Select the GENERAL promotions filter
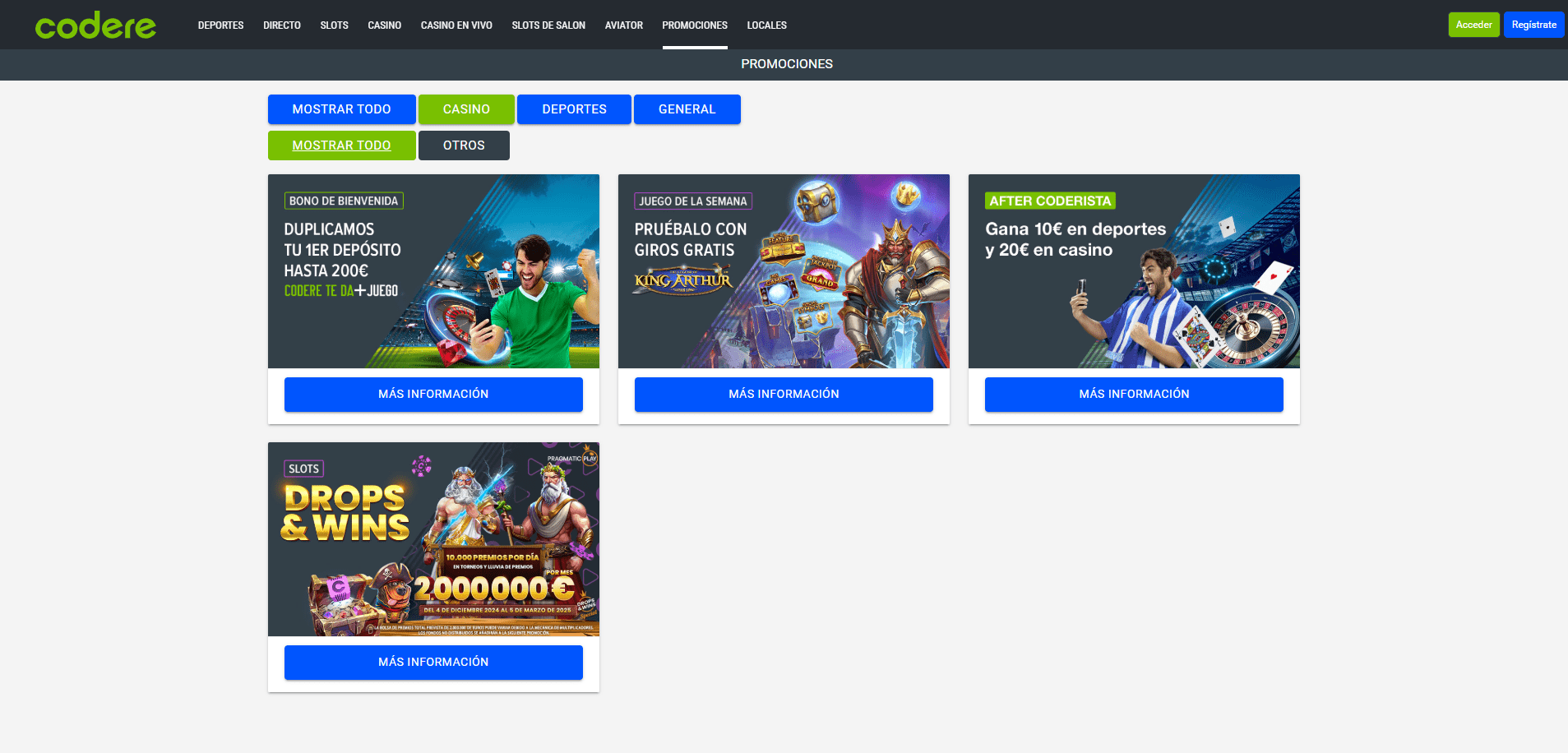 pyautogui.click(x=687, y=109)
